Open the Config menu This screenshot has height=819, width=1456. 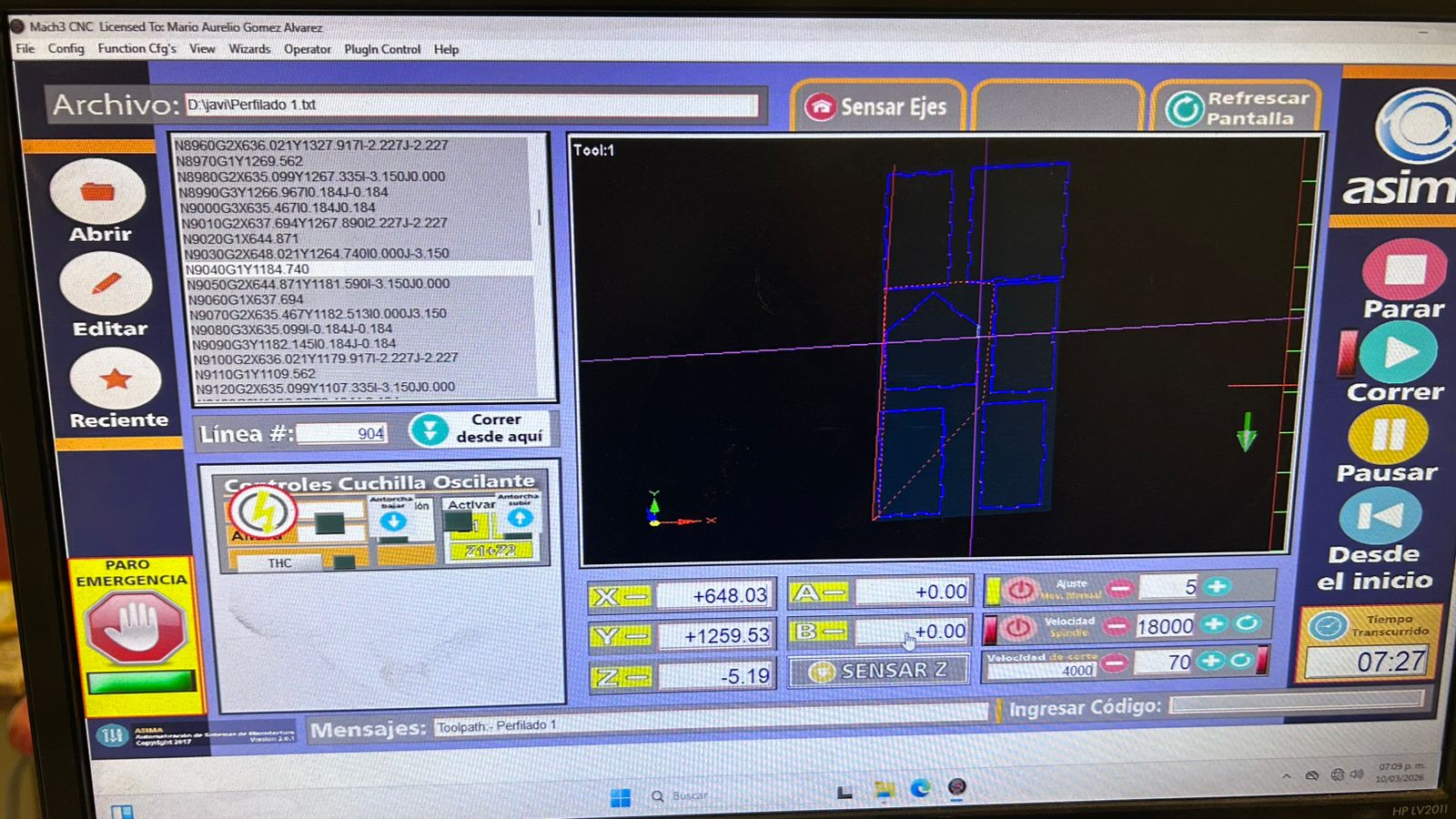(x=65, y=49)
